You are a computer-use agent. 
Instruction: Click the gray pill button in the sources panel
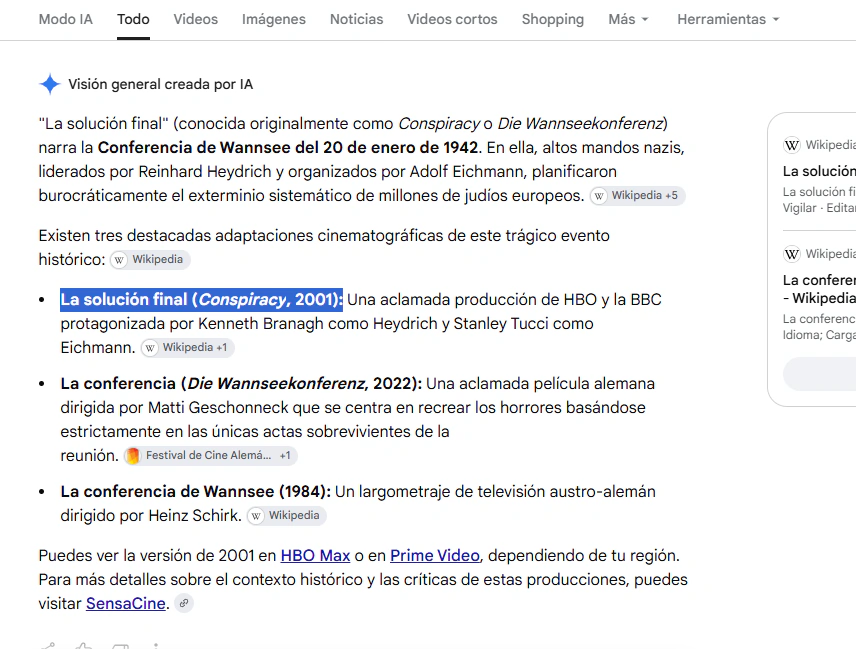[x=819, y=374]
